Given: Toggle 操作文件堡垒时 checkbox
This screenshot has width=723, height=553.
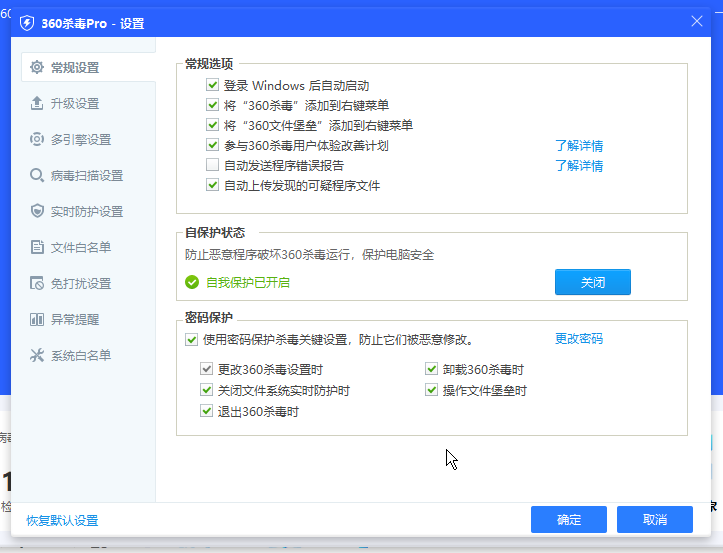Looking at the screenshot, I should pyautogui.click(x=431, y=390).
